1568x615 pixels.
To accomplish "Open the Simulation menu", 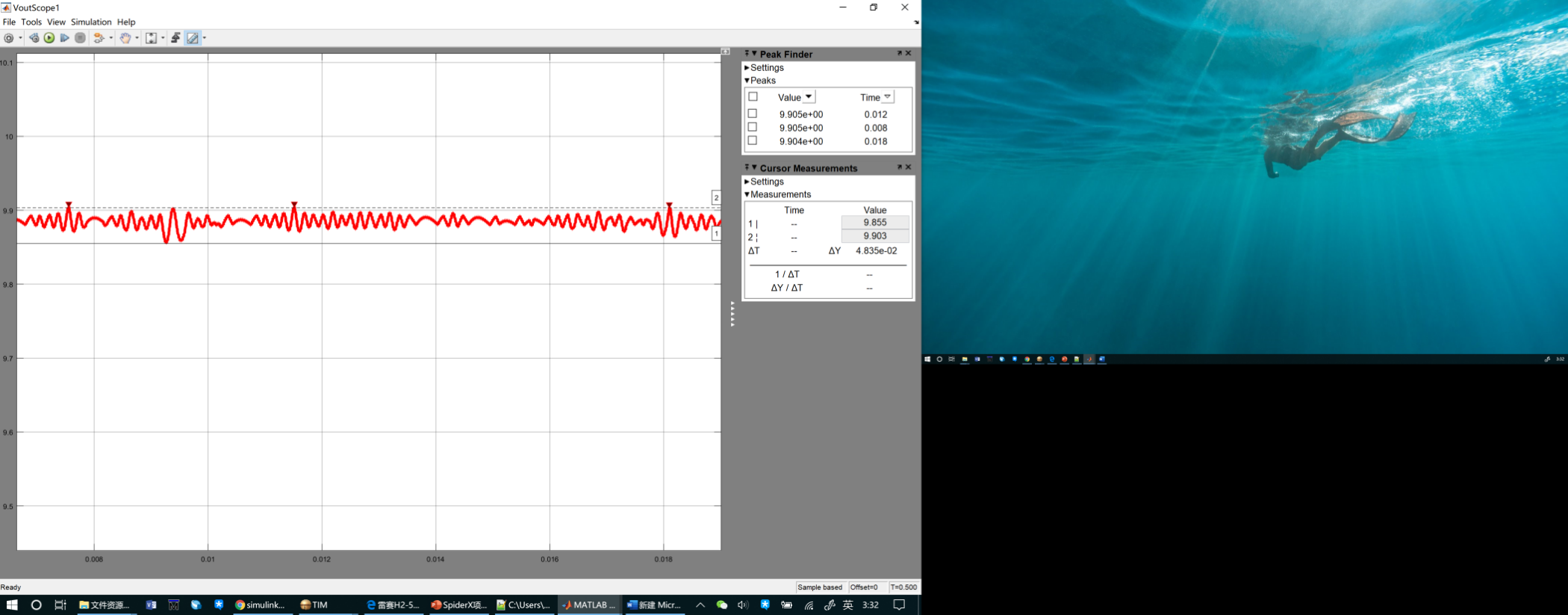I will (x=91, y=22).
